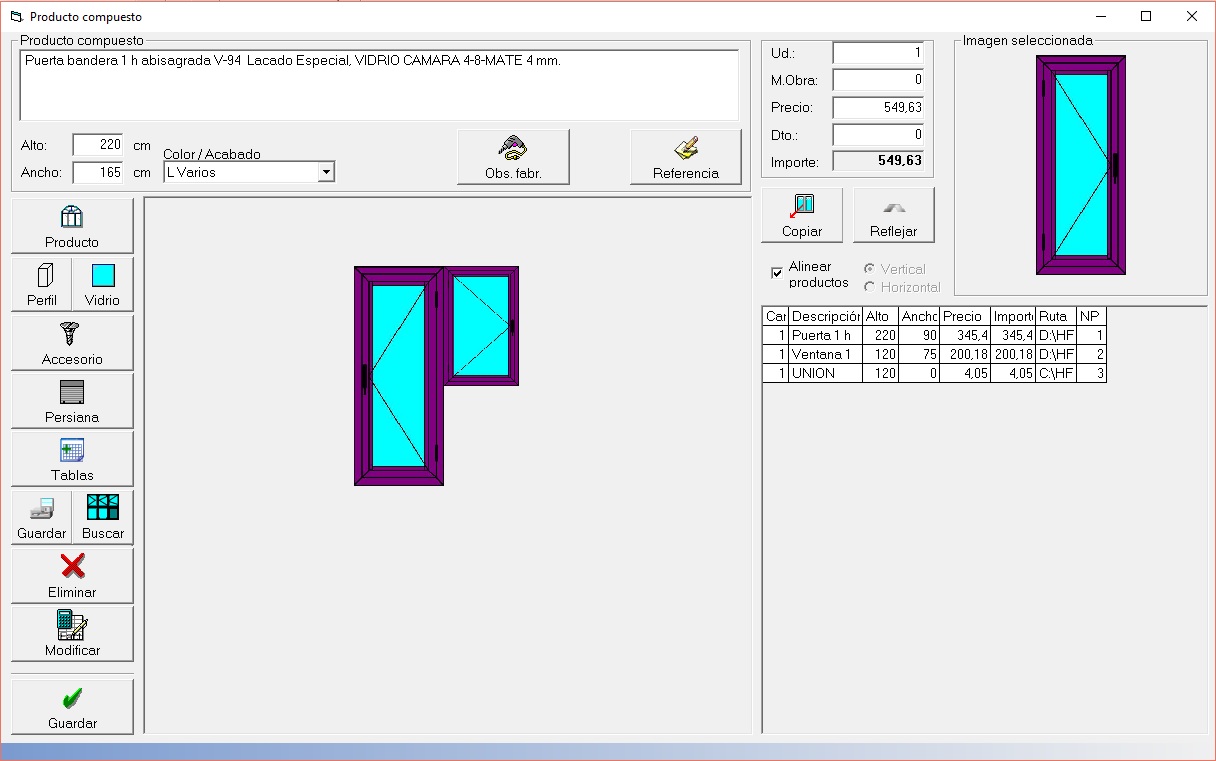Viewport: 1216px width, 761px height.
Task: Expand the Color / Acabado dropdown
Action: tap(325, 173)
